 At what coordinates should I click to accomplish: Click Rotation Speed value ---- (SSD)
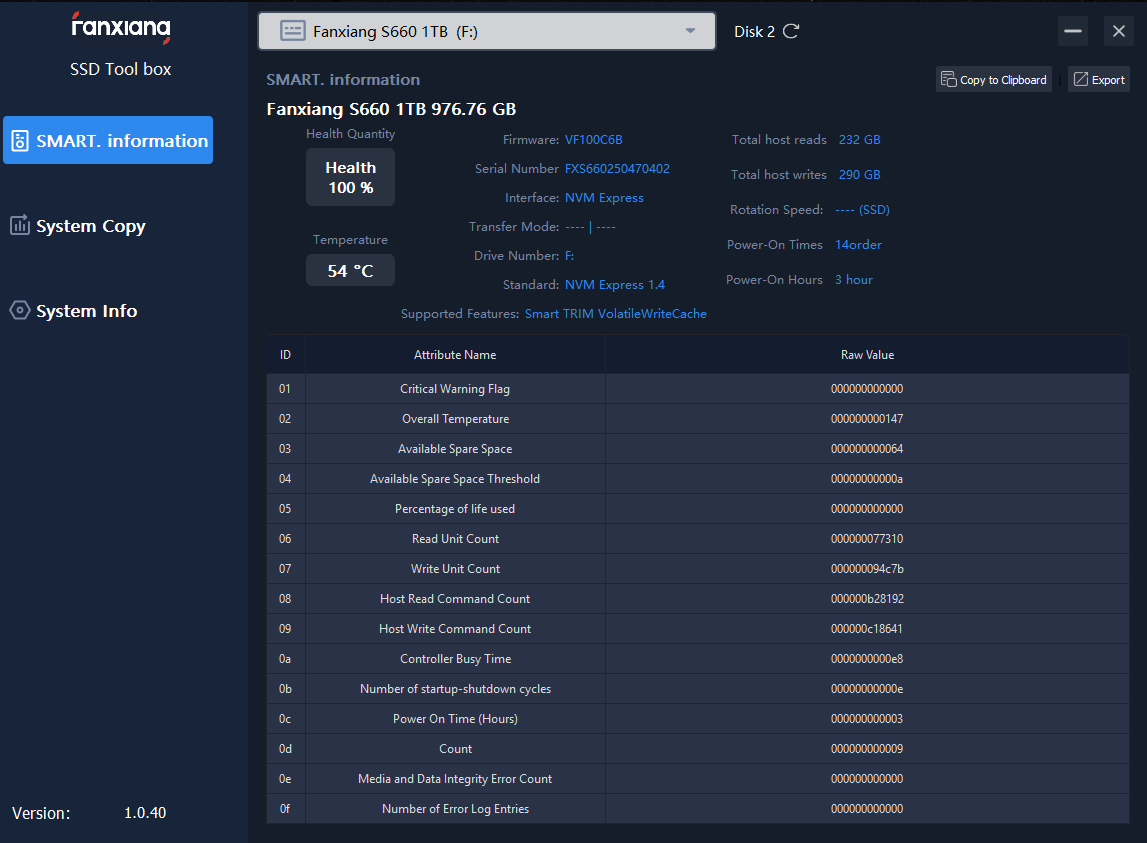point(862,210)
